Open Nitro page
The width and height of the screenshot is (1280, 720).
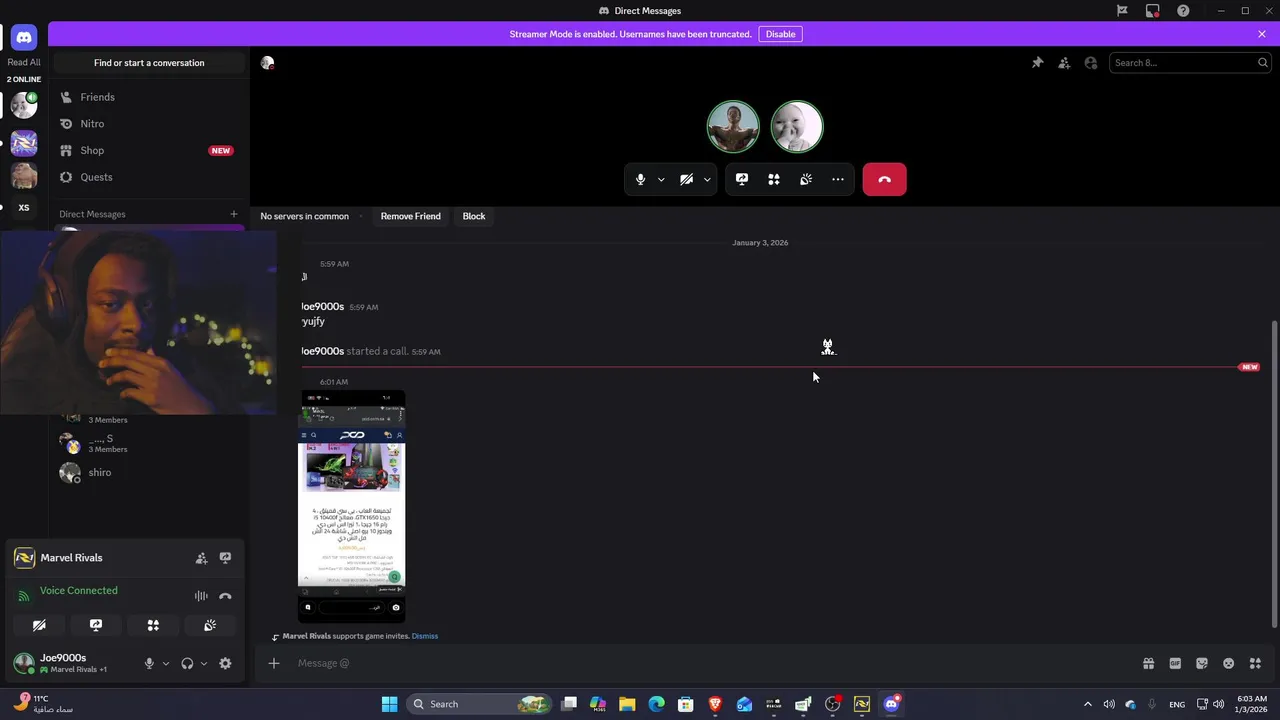[x=149, y=124]
